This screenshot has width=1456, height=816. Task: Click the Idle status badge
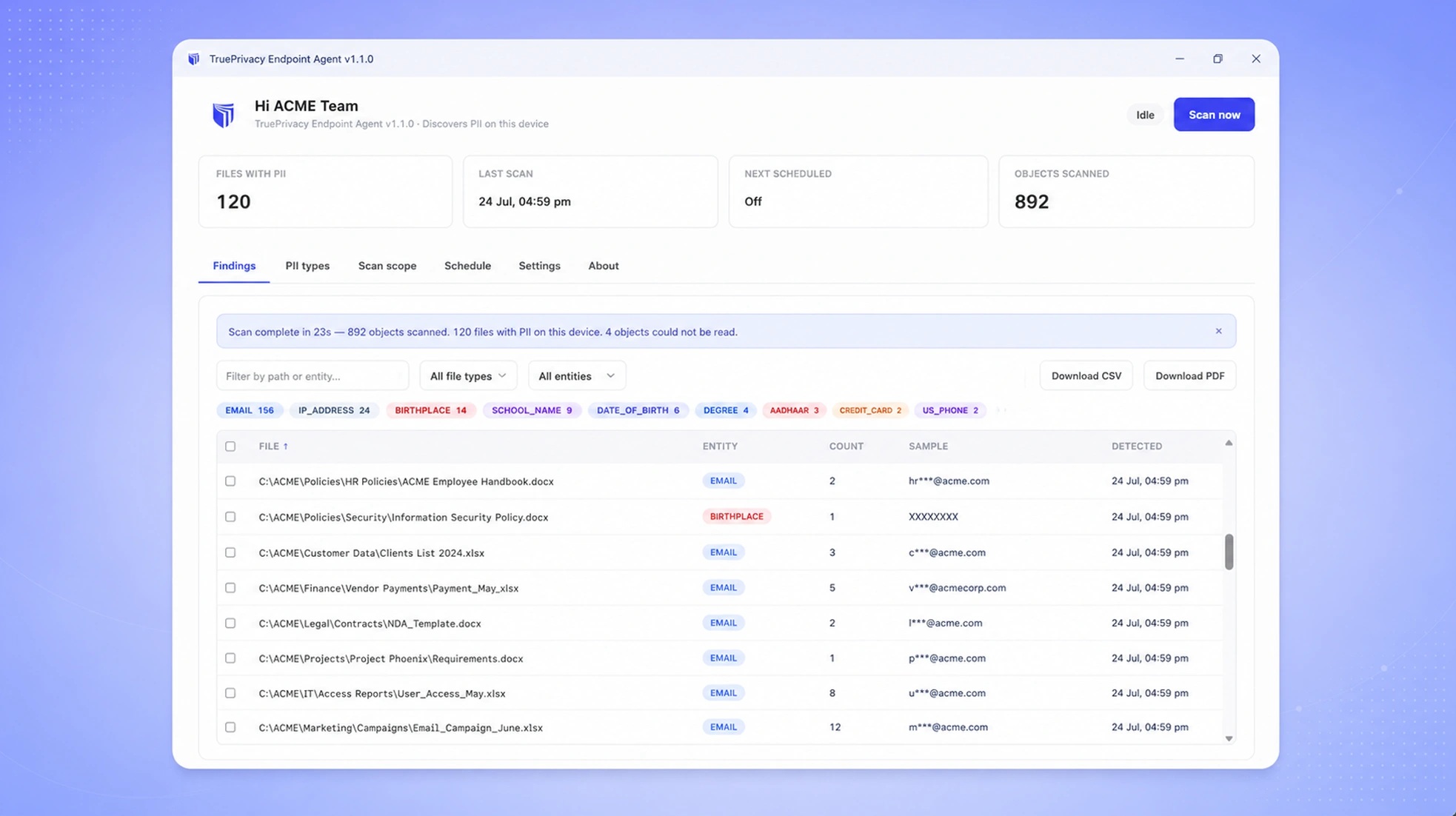[x=1145, y=115]
